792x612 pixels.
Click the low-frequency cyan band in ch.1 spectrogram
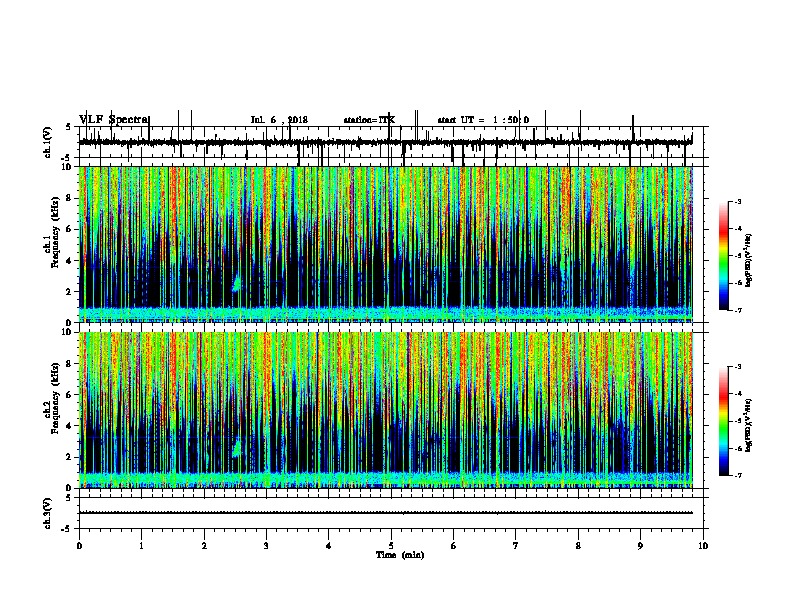point(385,314)
